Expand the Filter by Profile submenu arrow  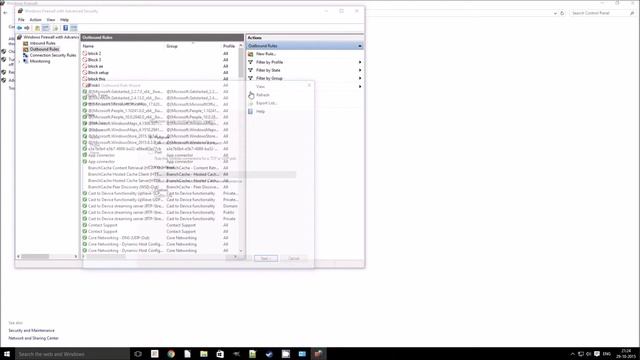pos(360,62)
